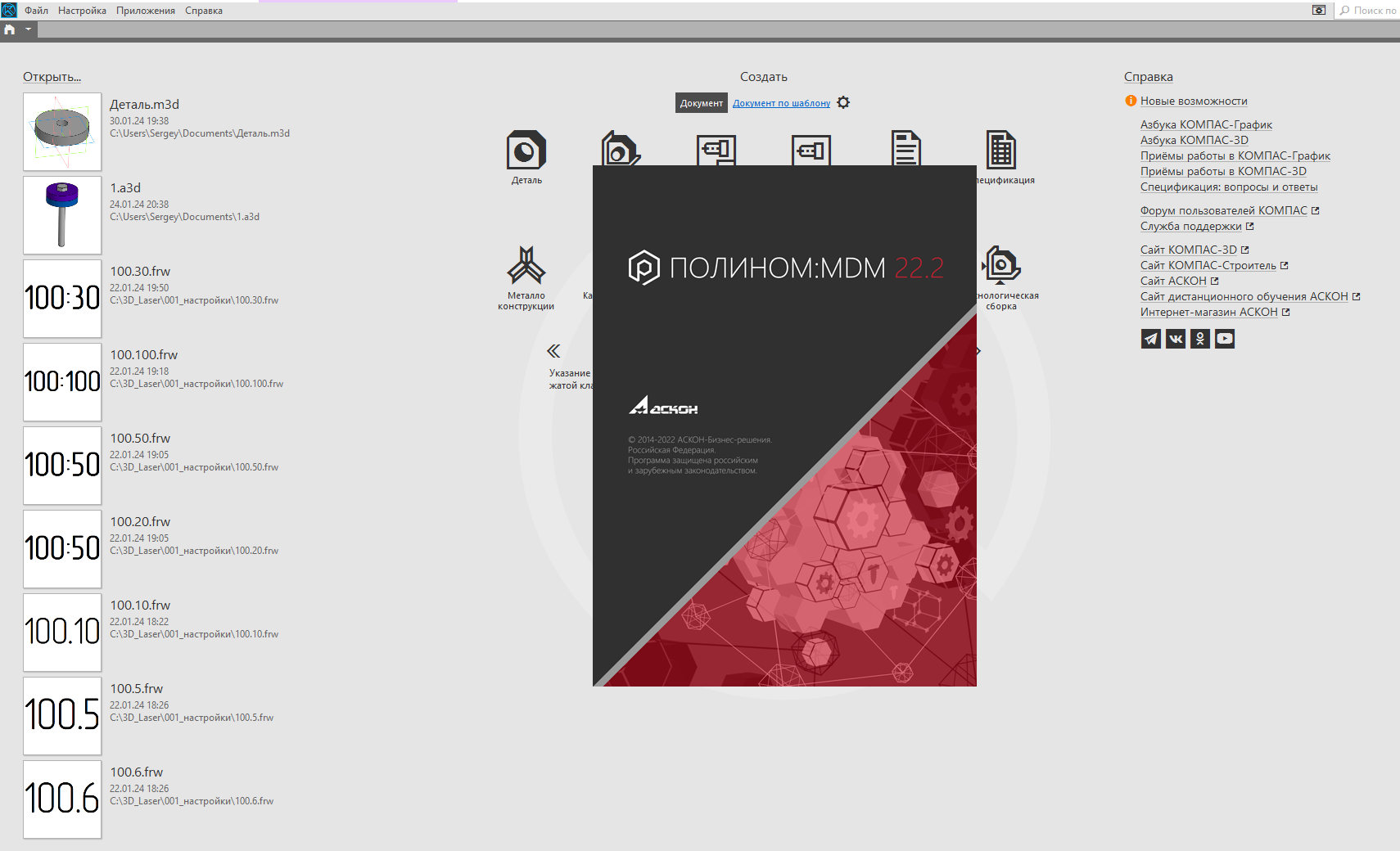Click the 100.5.frw file name
Screen dimensions: 1400x851
point(137,689)
